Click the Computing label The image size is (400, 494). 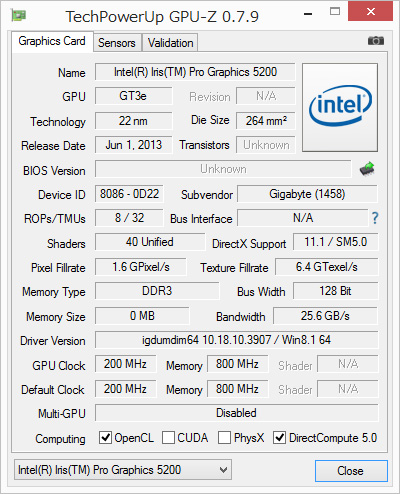pyautogui.click(x=60, y=439)
